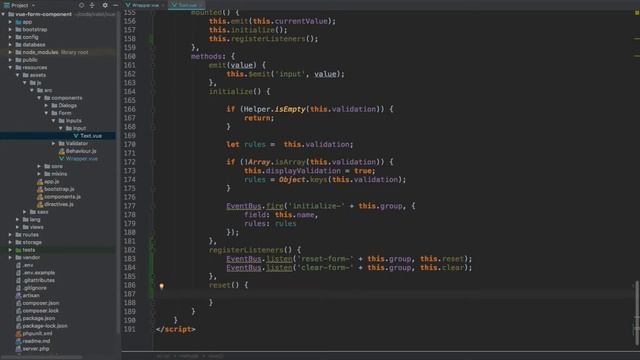
Task: Click the JS file icon of bootstrap.js
Action: 40,189
